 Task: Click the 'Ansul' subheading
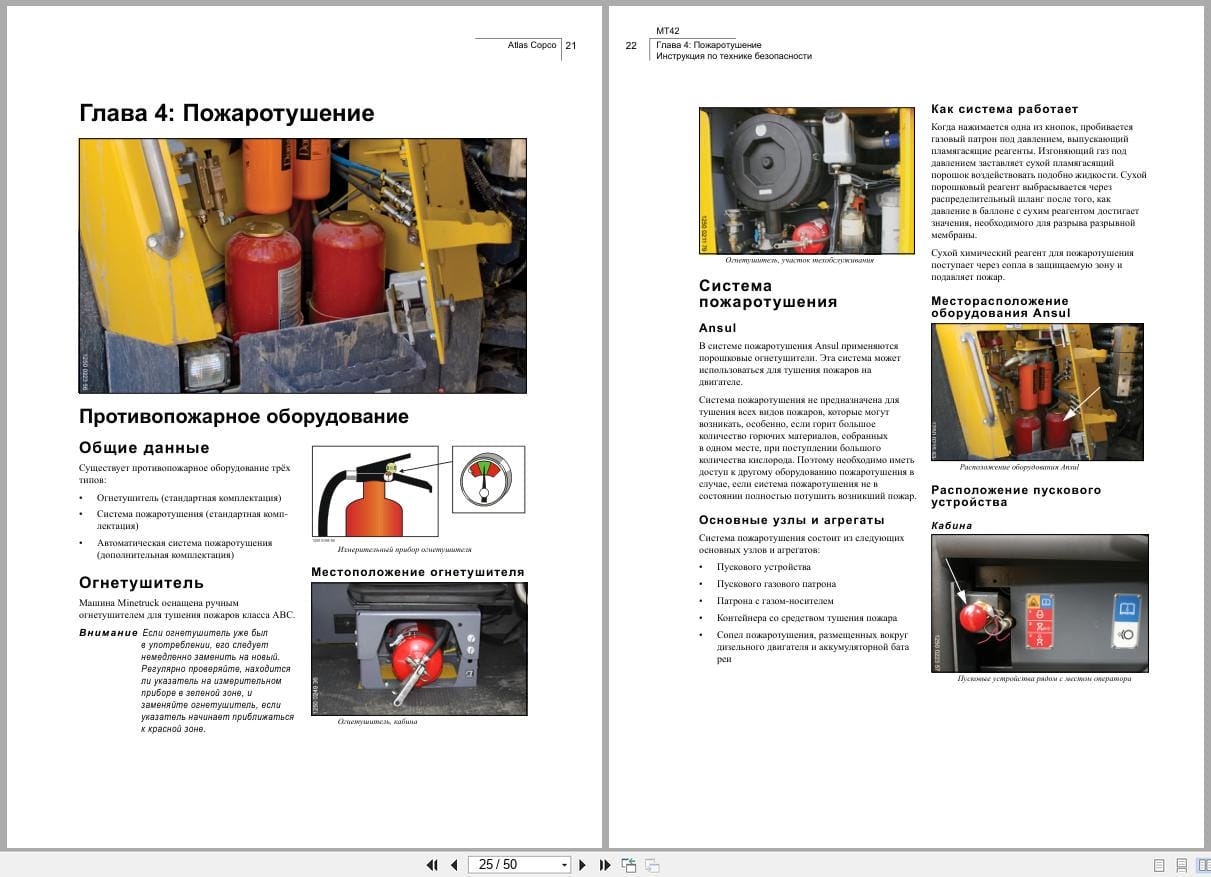(x=717, y=328)
